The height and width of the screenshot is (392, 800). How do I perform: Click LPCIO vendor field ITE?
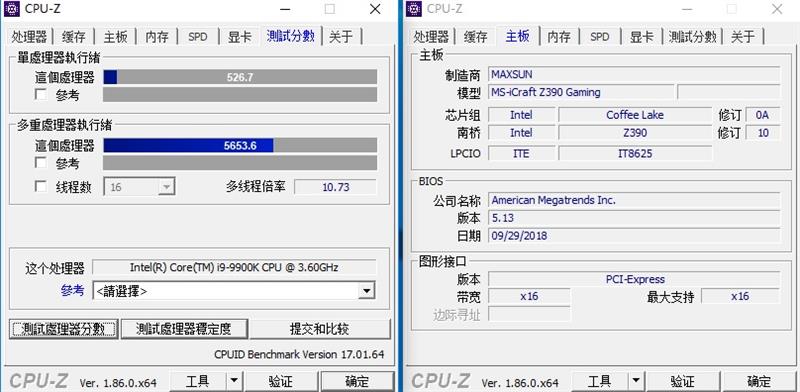click(521, 153)
